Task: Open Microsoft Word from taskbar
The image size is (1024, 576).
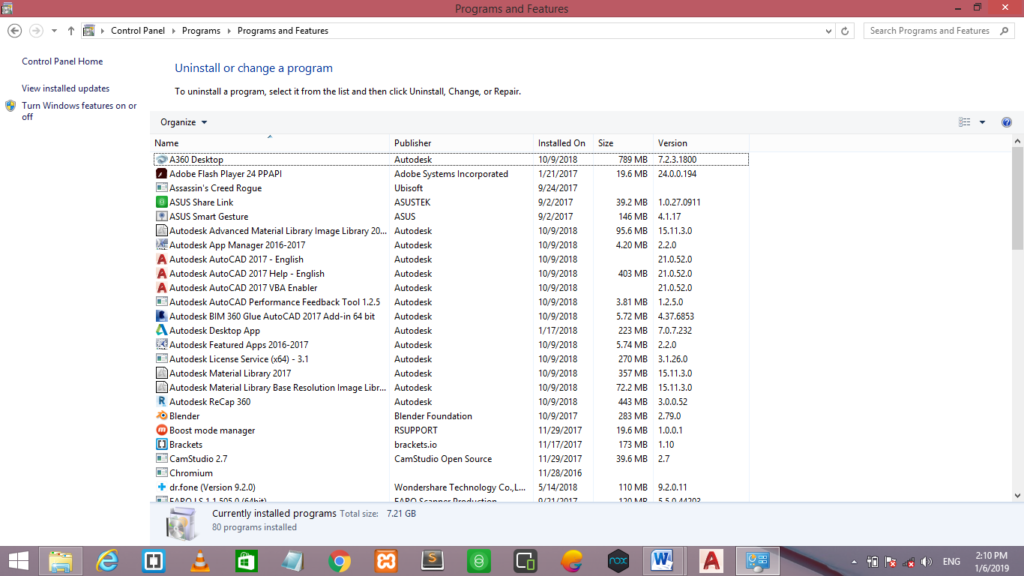Action: tap(662, 561)
